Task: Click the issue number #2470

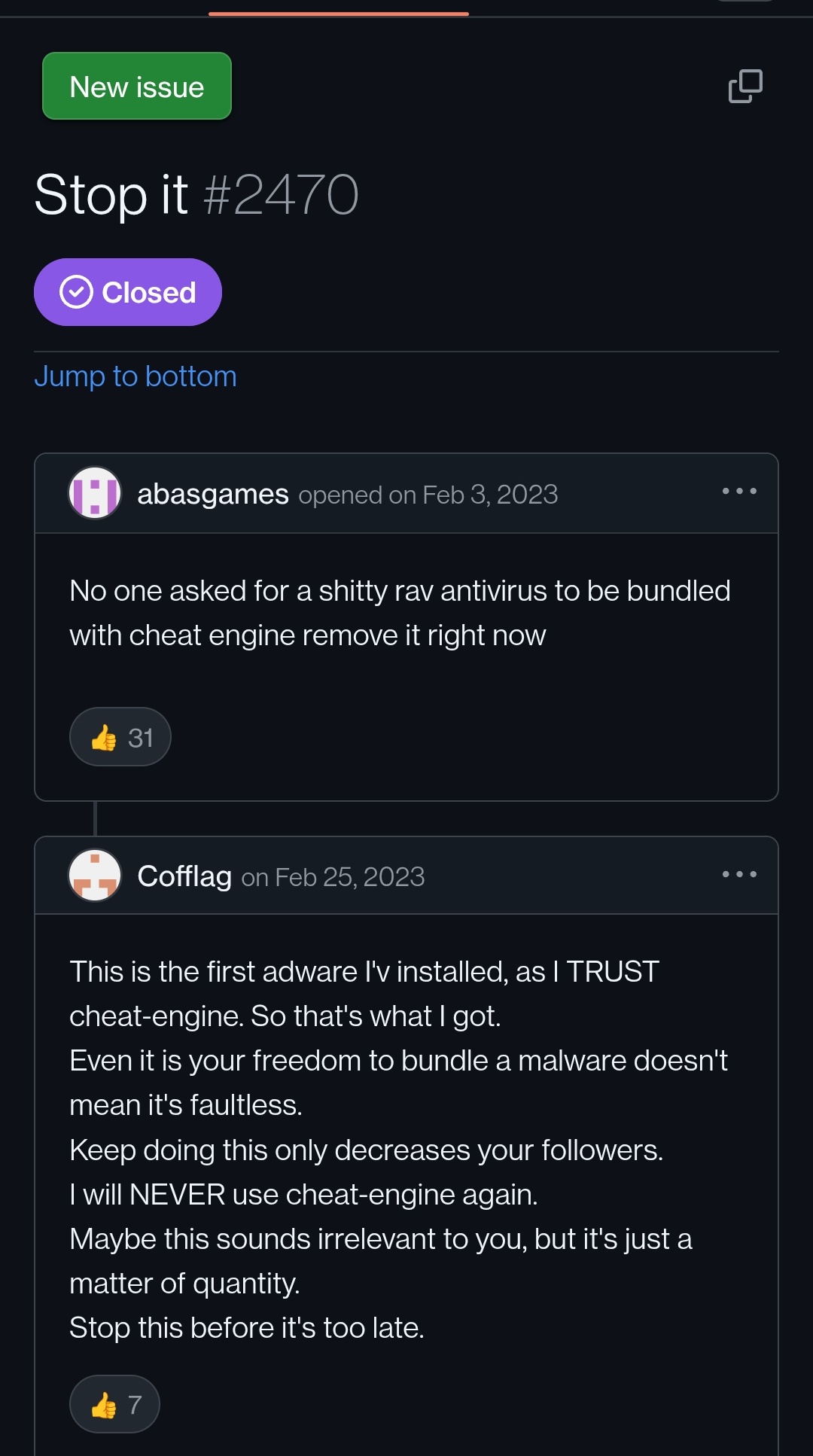Action: pos(281,195)
